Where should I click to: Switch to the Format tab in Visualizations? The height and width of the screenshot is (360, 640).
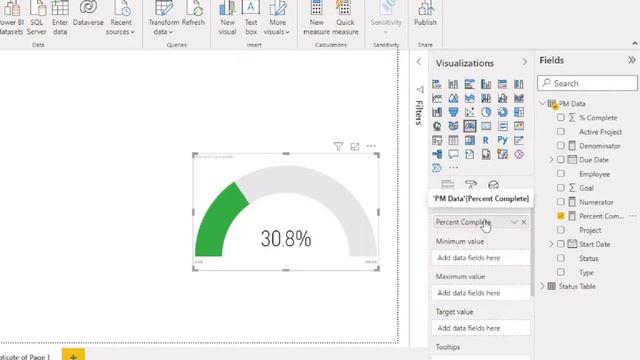click(471, 185)
